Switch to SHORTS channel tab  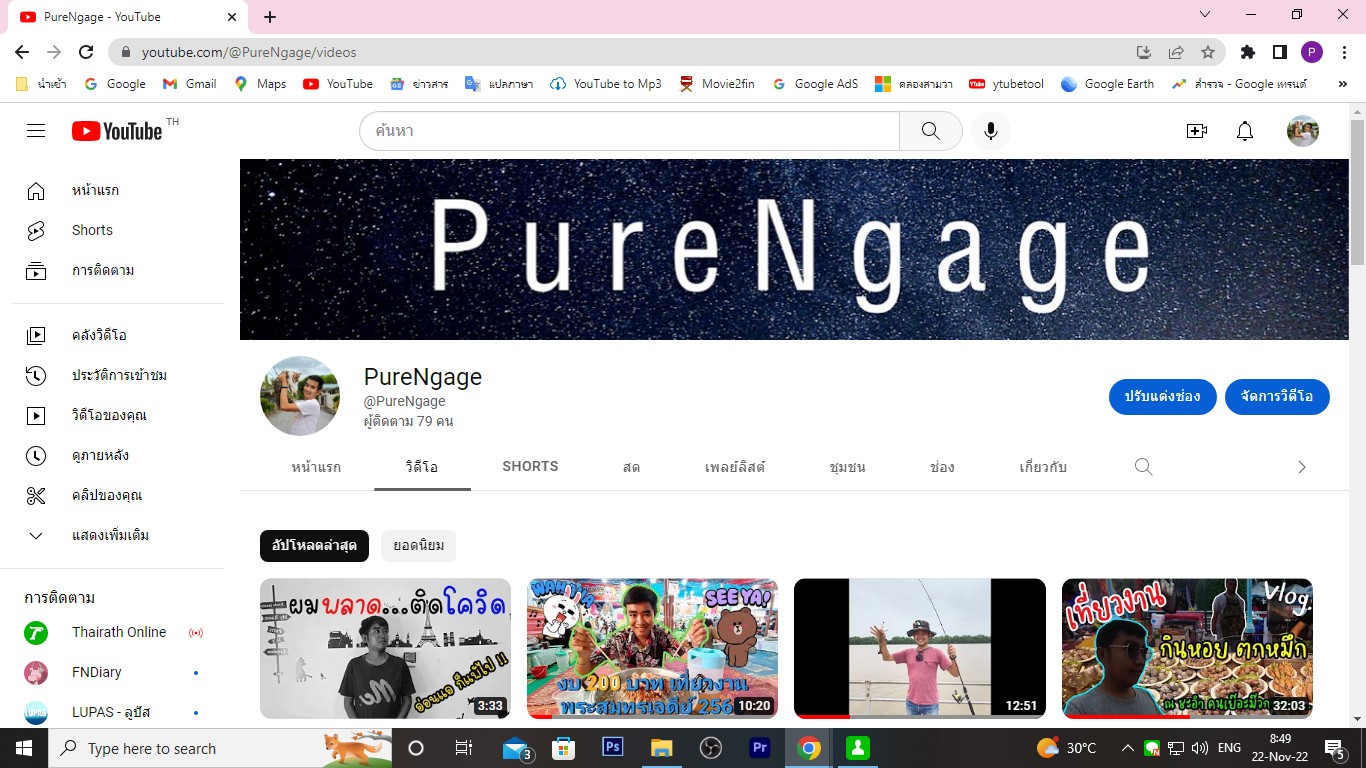(530, 467)
